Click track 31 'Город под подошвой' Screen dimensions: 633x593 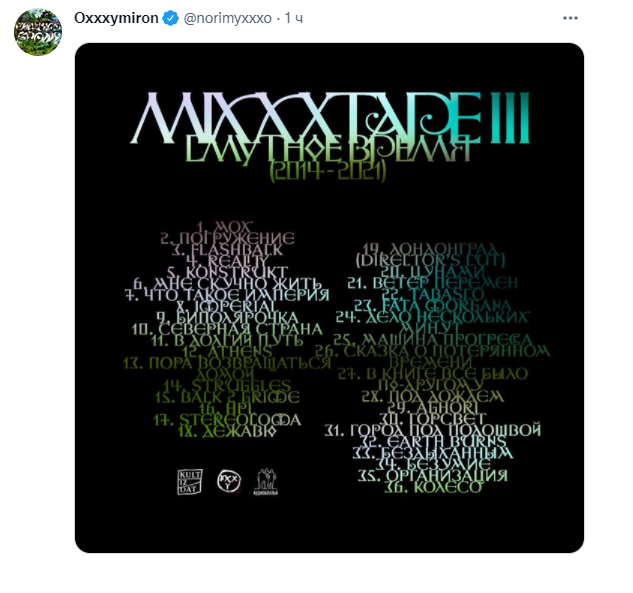point(432,430)
